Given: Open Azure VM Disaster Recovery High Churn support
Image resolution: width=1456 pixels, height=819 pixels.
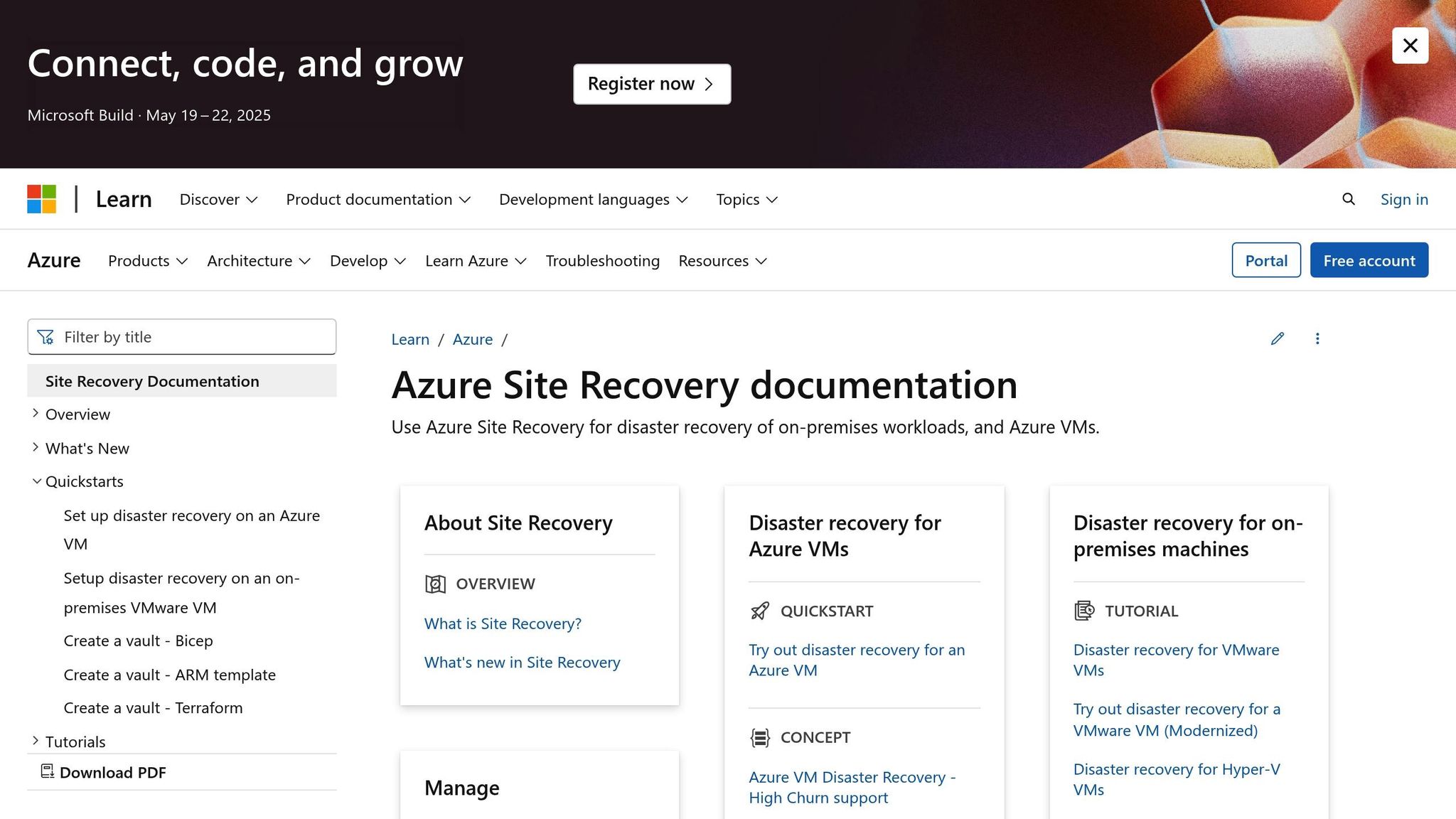Looking at the screenshot, I should pos(852,787).
